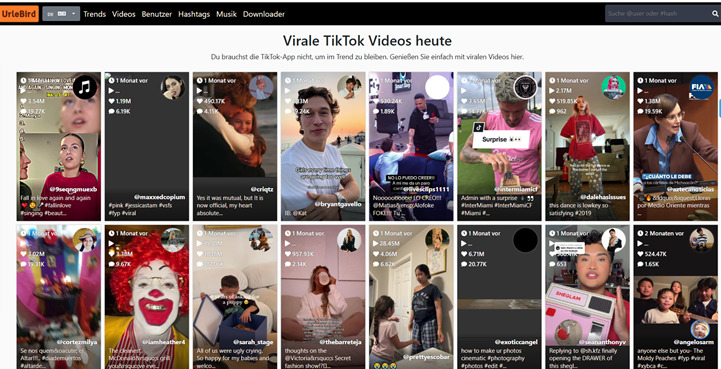Play the 'Fall in love again and again' video

58,146
